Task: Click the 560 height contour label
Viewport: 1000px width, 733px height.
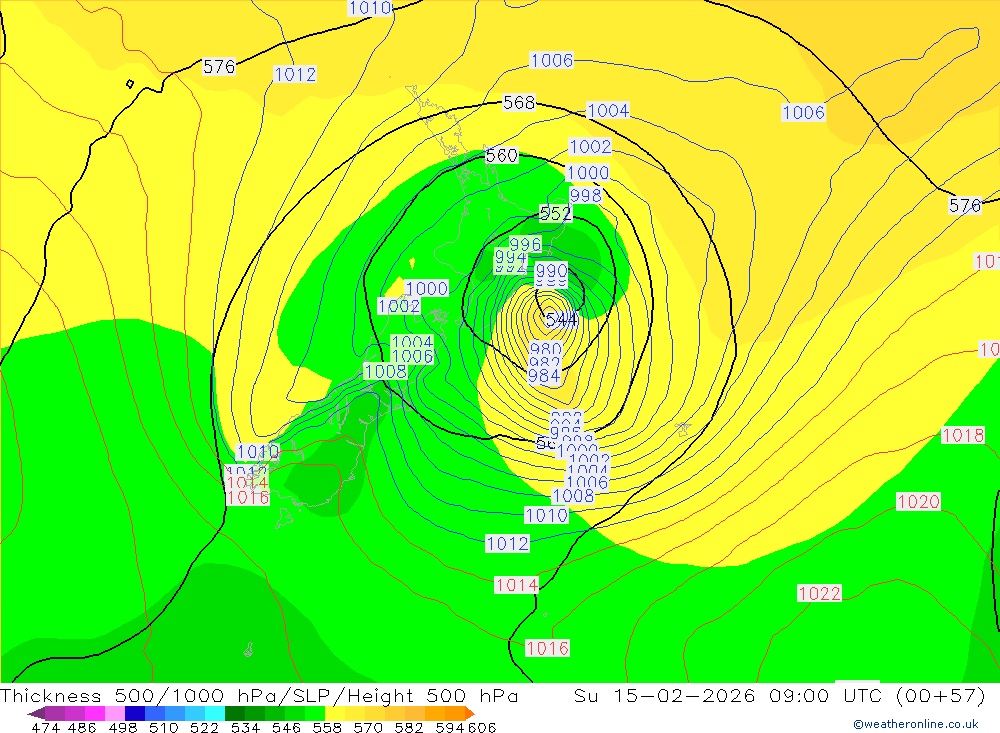Action: click(x=502, y=155)
